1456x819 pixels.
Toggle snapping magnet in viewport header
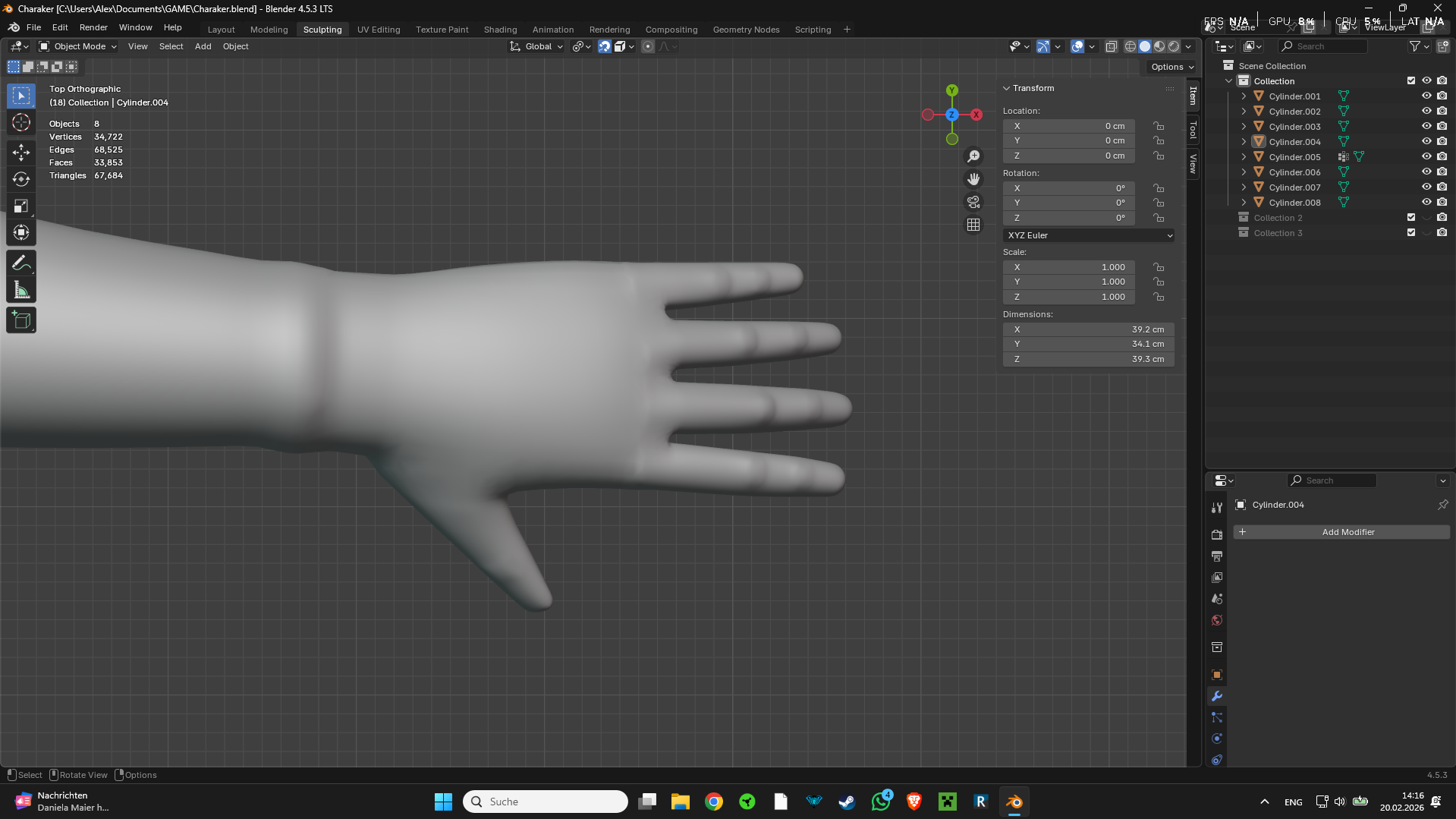(x=605, y=46)
